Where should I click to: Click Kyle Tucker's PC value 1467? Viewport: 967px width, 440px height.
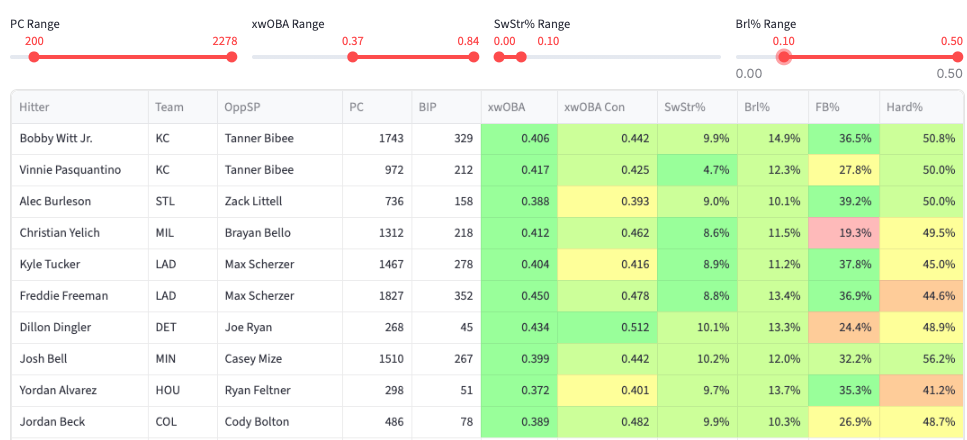377,265
